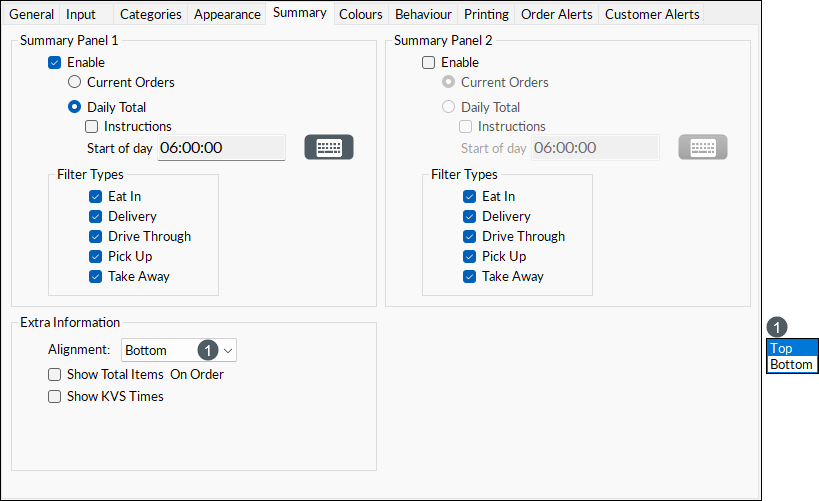Select Top in the alignment list
Screen dimensions: 819x501
click(792, 348)
